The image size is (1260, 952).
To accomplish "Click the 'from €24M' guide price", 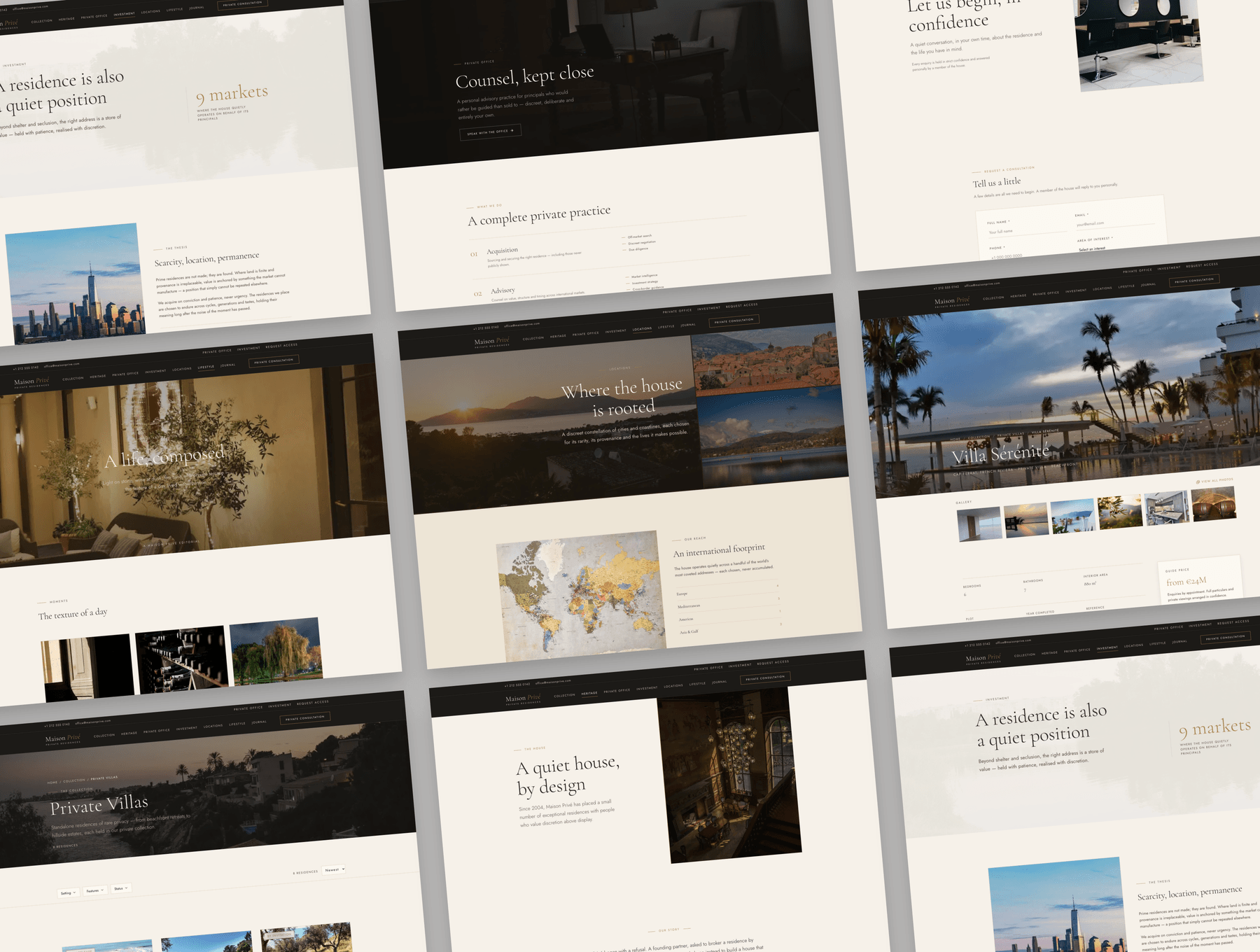I will pyautogui.click(x=1186, y=582).
